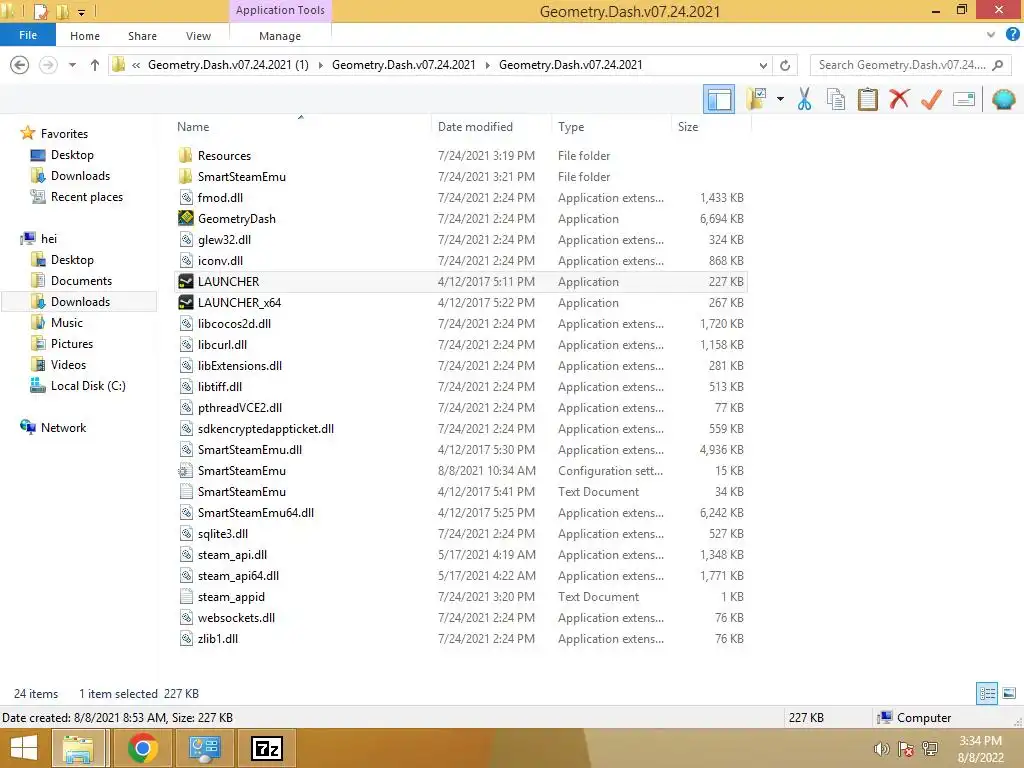
Task: Select the SmartSteamEmu folder icon
Action: pos(185,176)
